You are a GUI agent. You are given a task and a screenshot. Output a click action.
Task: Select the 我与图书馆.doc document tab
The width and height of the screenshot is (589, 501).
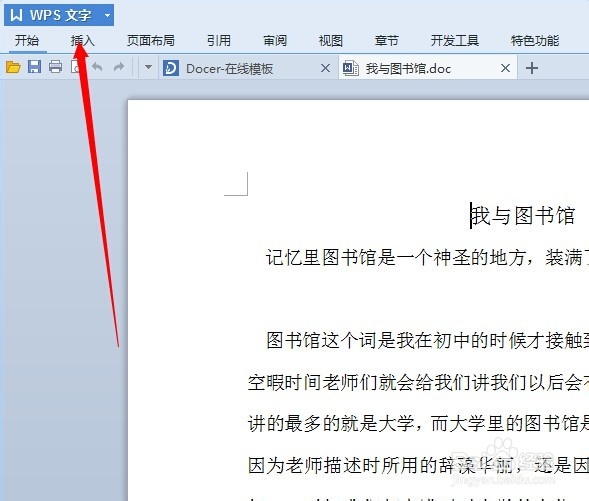pos(428,68)
